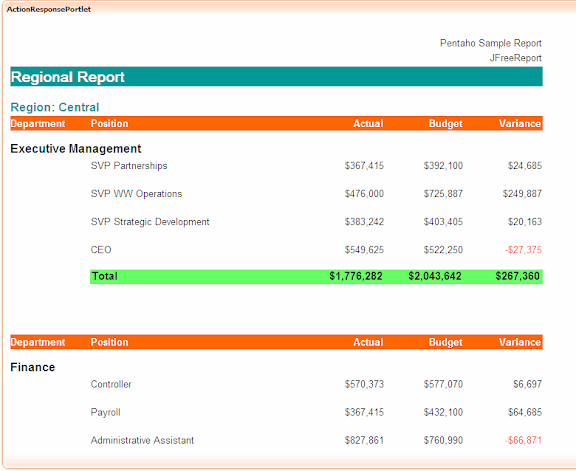Click the Pentaho Sample Report text
The height and width of the screenshot is (471, 576).
click(491, 43)
